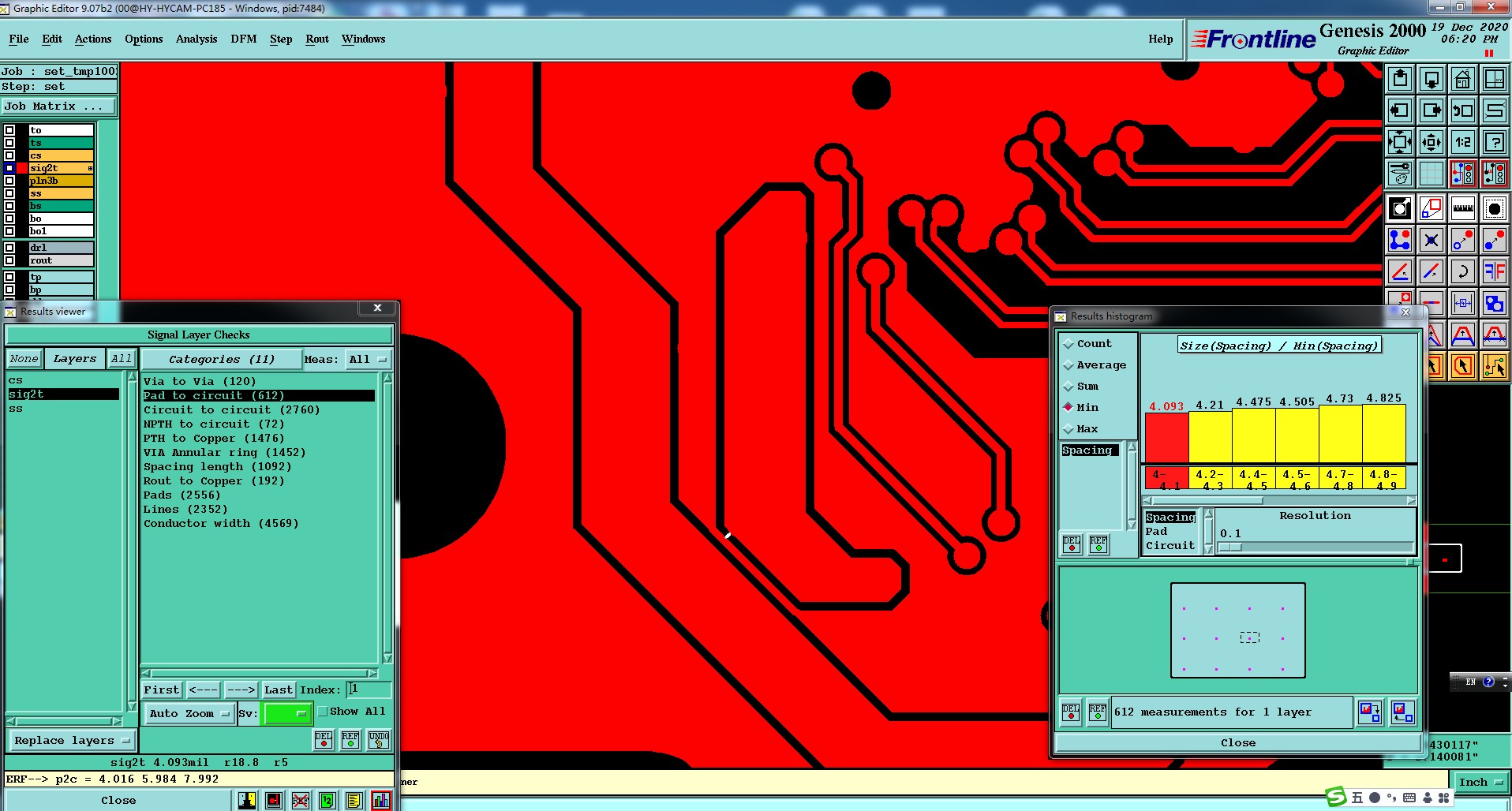The image size is (1512, 811).
Task: Click the blue connected nodes icon
Action: coord(1400,240)
